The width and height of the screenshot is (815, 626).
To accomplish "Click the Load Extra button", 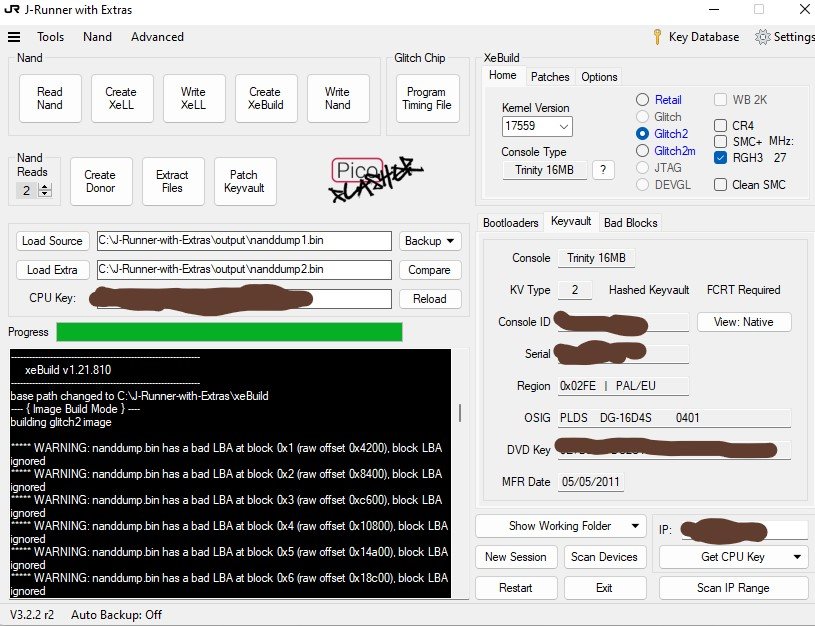I will (52, 270).
